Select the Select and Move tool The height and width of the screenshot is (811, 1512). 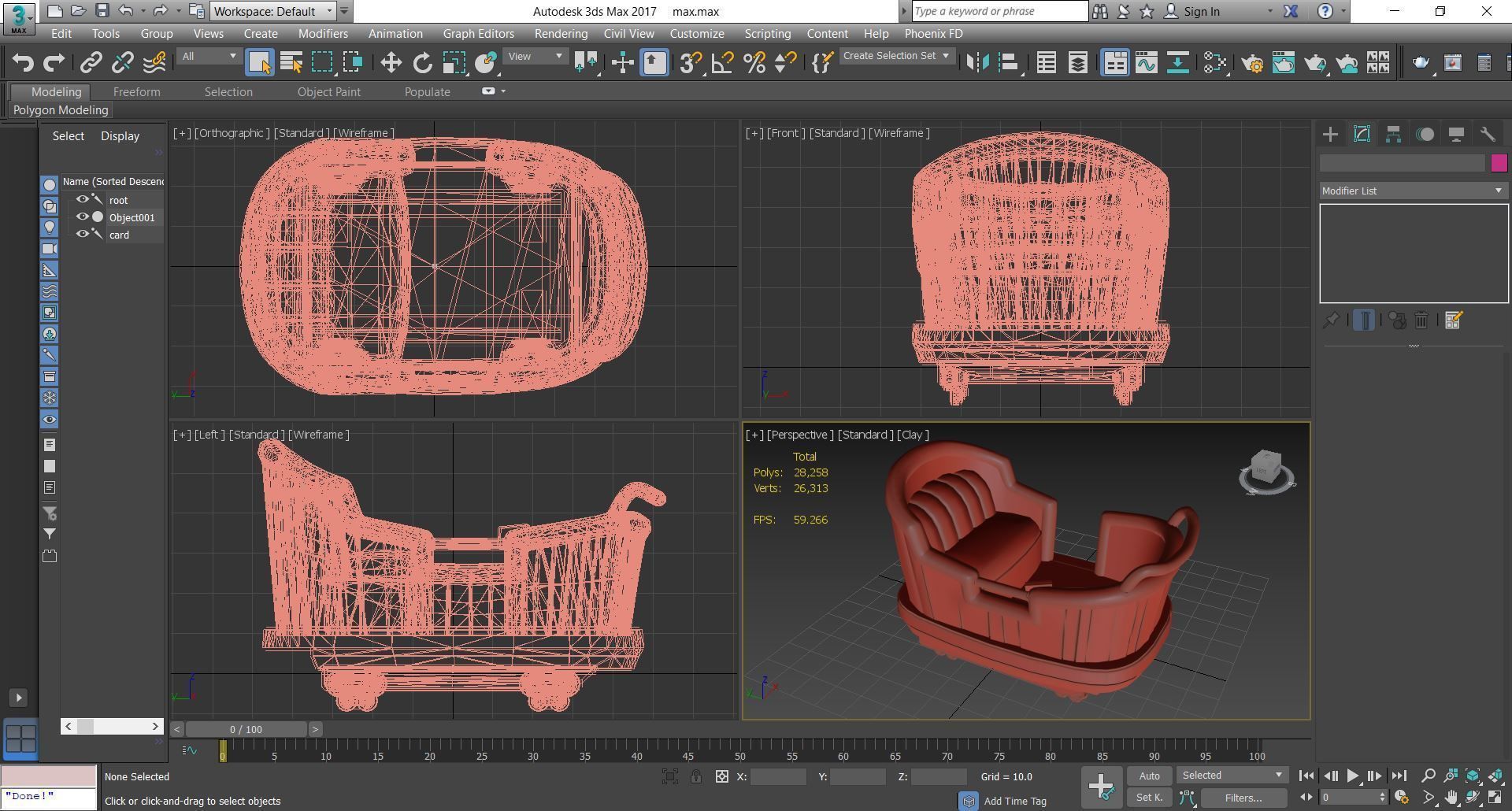click(390, 62)
